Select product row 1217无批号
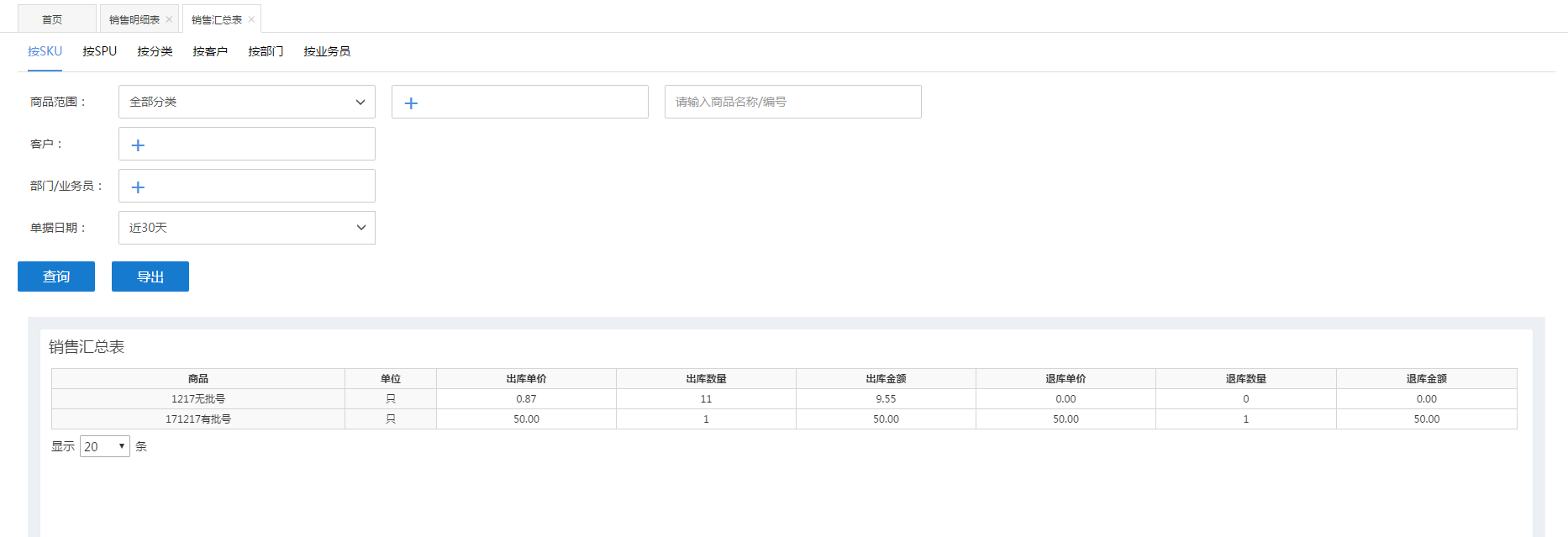This screenshot has height=537, width=1568. click(784, 399)
